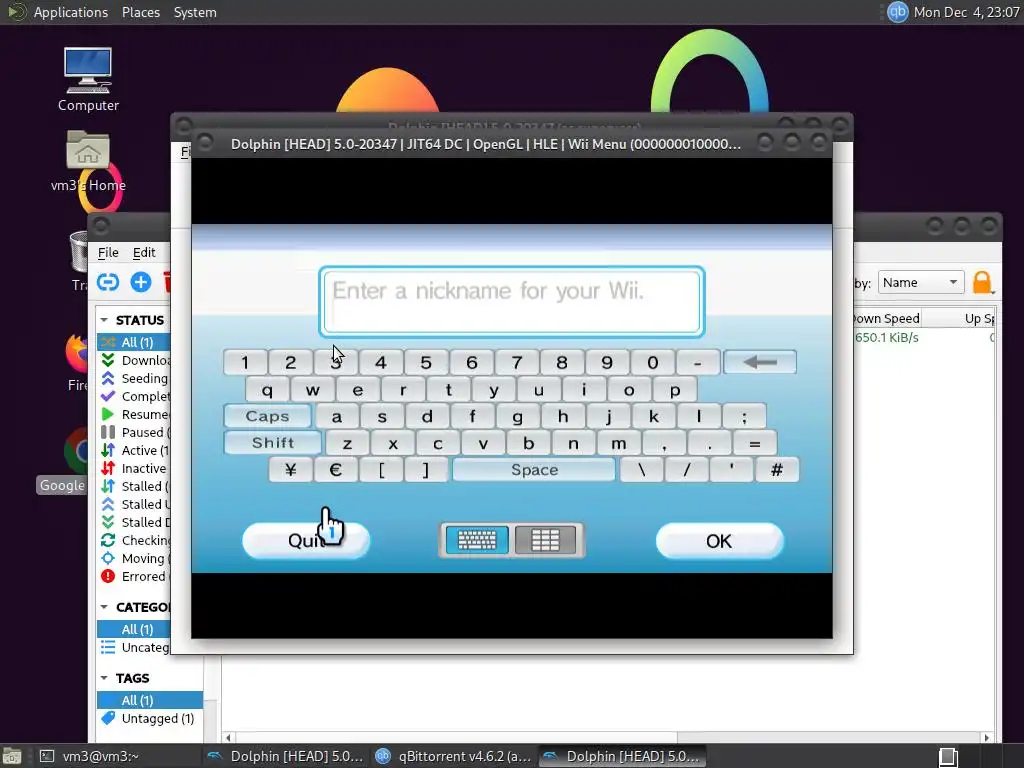The height and width of the screenshot is (768, 1024).
Task: Tap the yen symbol key
Action: coord(291,470)
